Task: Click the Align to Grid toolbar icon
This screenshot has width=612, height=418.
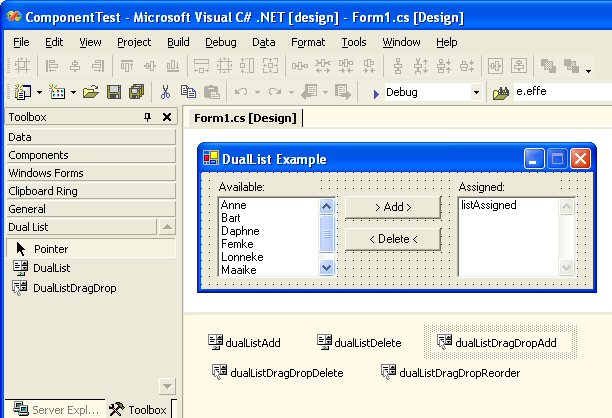Action: click(22, 66)
